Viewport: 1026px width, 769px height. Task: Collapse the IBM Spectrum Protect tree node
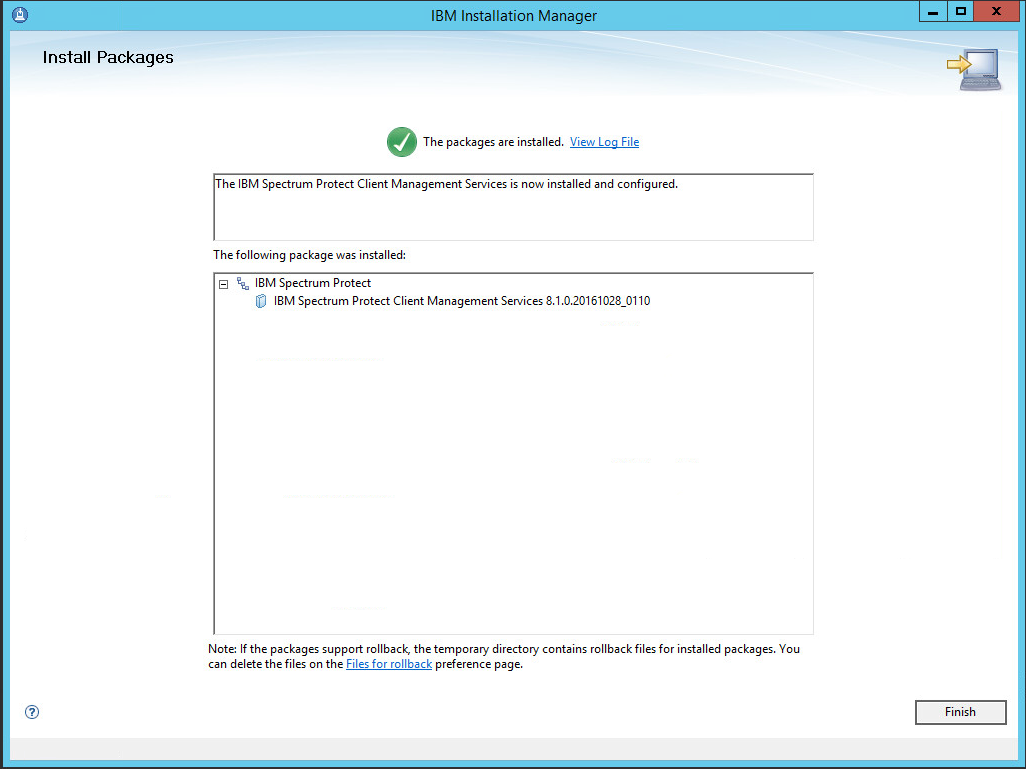(223, 284)
